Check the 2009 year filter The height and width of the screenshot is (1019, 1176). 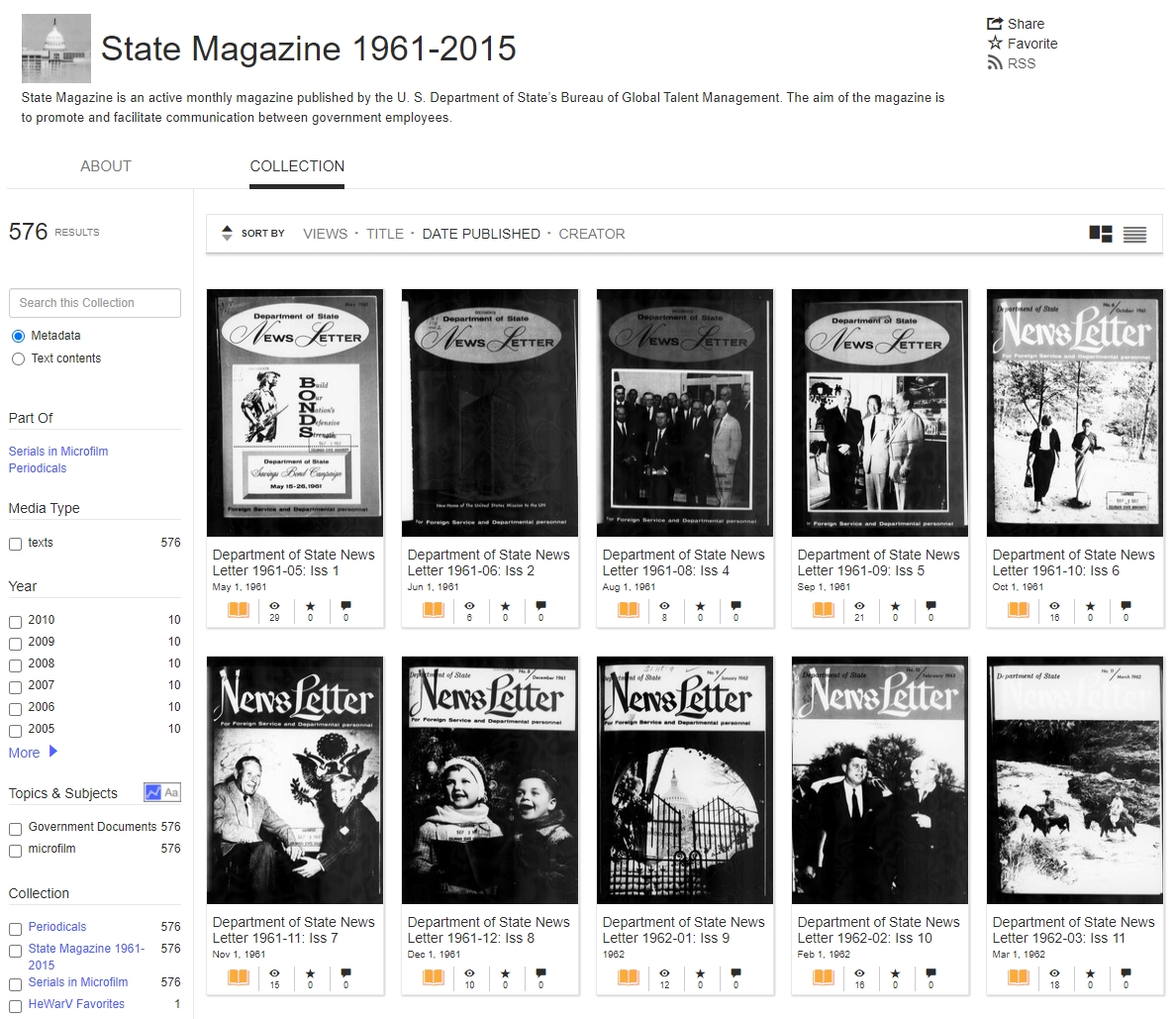(15, 643)
